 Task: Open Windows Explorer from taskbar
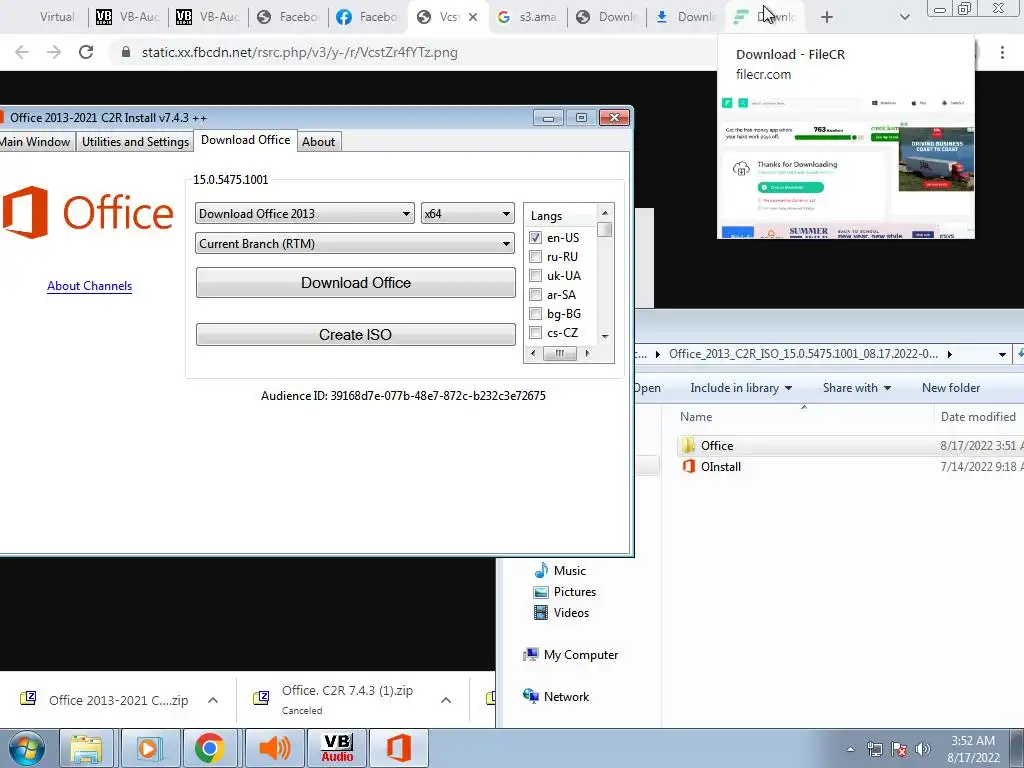(86, 748)
